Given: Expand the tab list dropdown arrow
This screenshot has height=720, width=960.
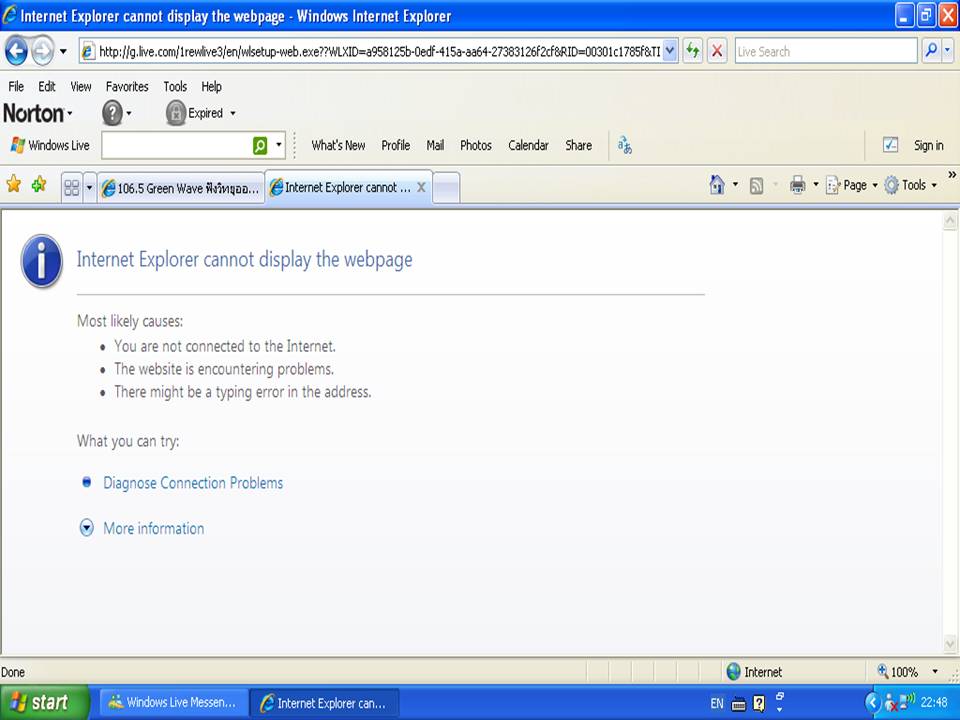Looking at the screenshot, I should tap(89, 187).
